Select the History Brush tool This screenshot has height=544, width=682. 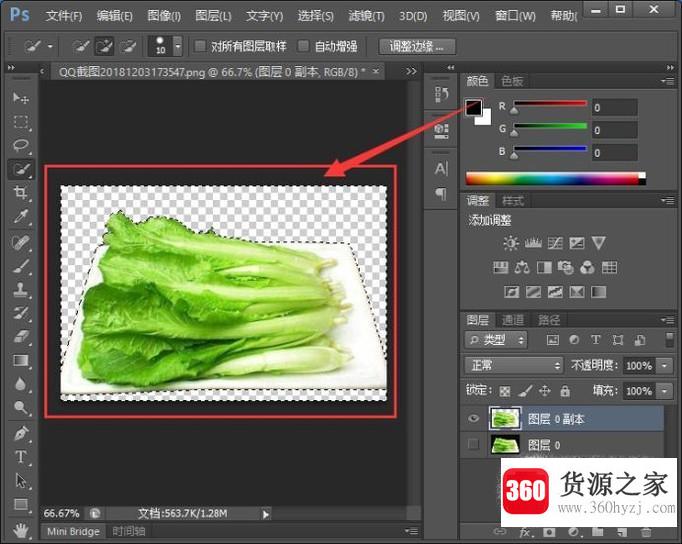click(x=20, y=313)
